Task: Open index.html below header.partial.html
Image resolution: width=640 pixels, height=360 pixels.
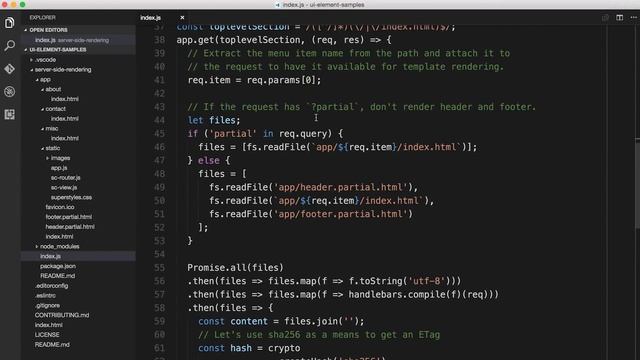Action: coord(59,236)
